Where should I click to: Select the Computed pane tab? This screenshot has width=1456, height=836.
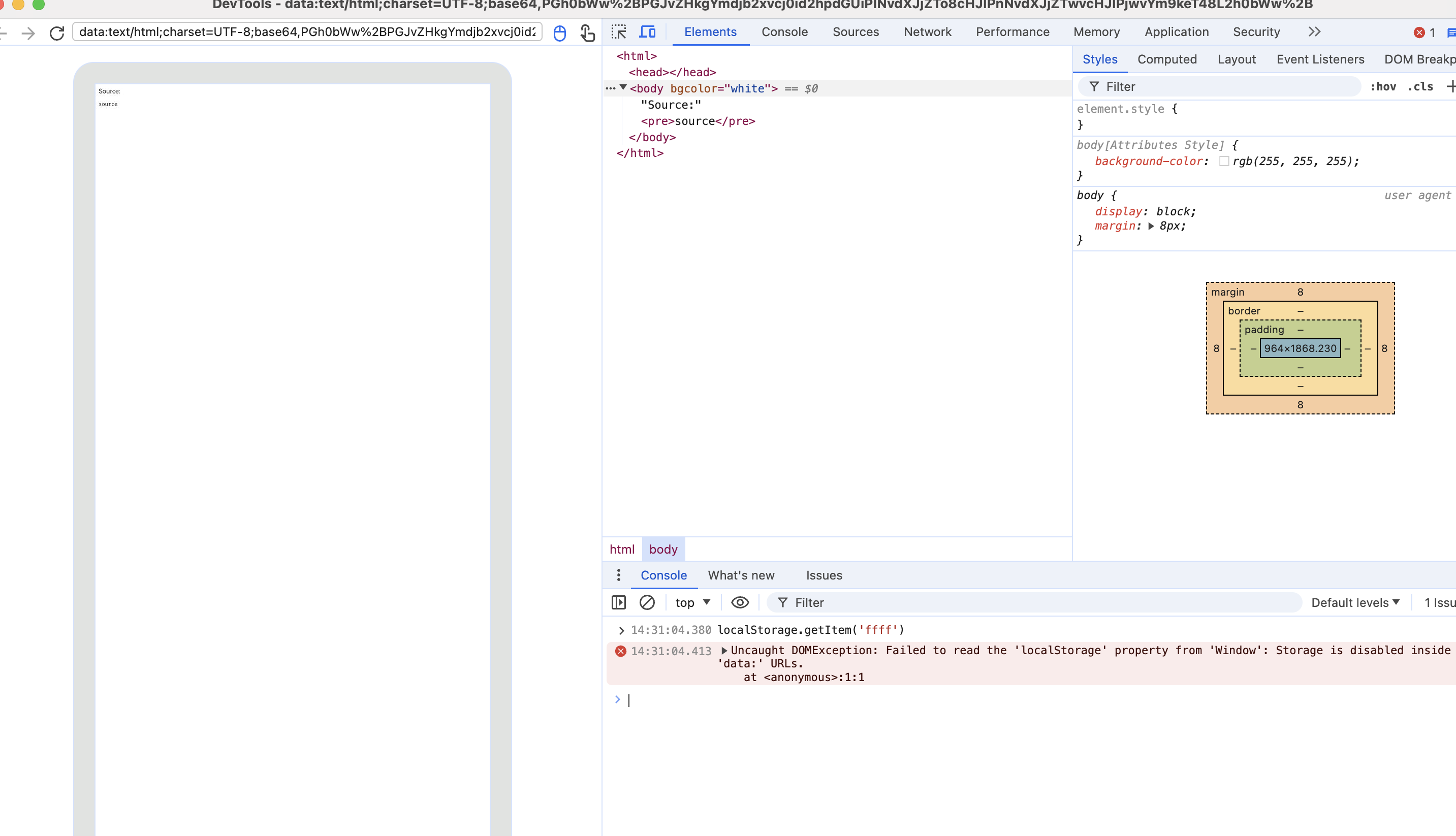point(1166,59)
